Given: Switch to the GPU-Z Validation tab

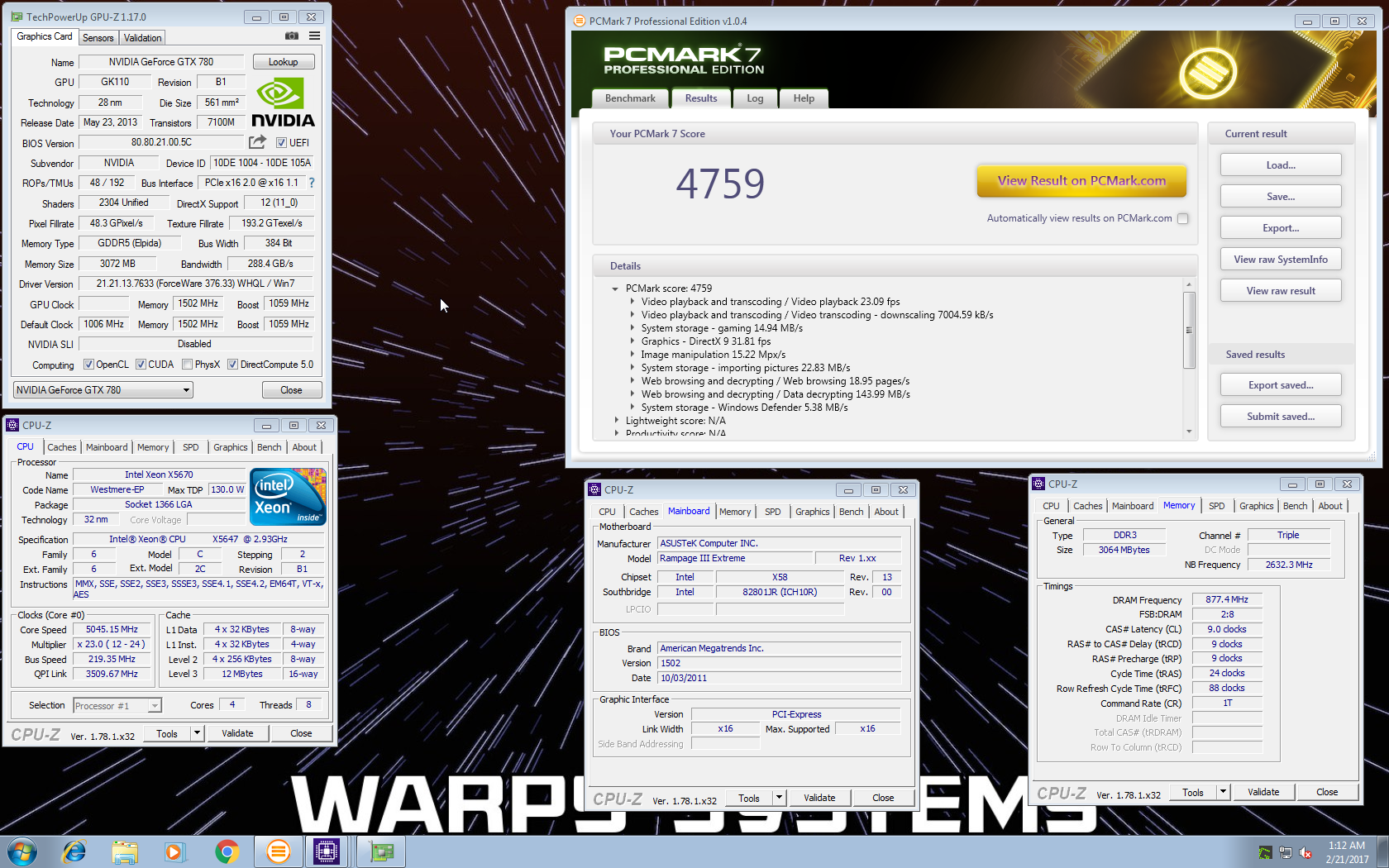Looking at the screenshot, I should (x=142, y=38).
